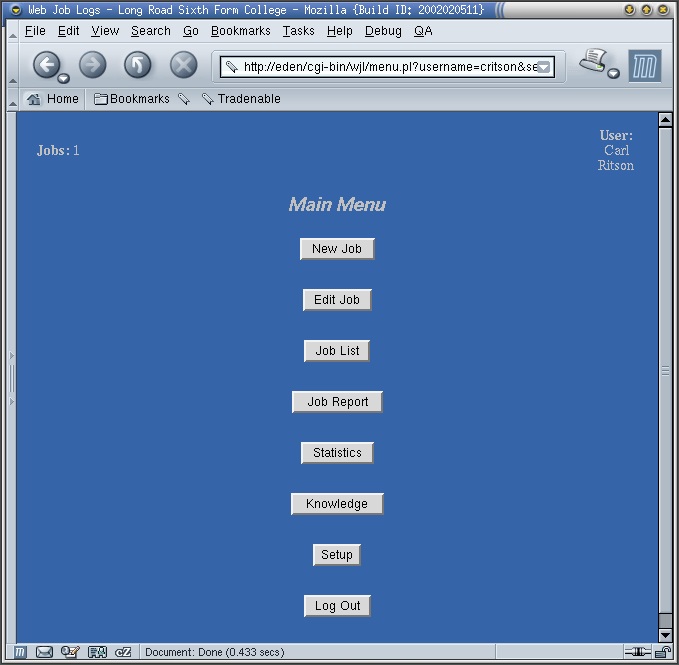This screenshot has width=679, height=665.
Task: Click the URL address field
Action: click(387, 67)
